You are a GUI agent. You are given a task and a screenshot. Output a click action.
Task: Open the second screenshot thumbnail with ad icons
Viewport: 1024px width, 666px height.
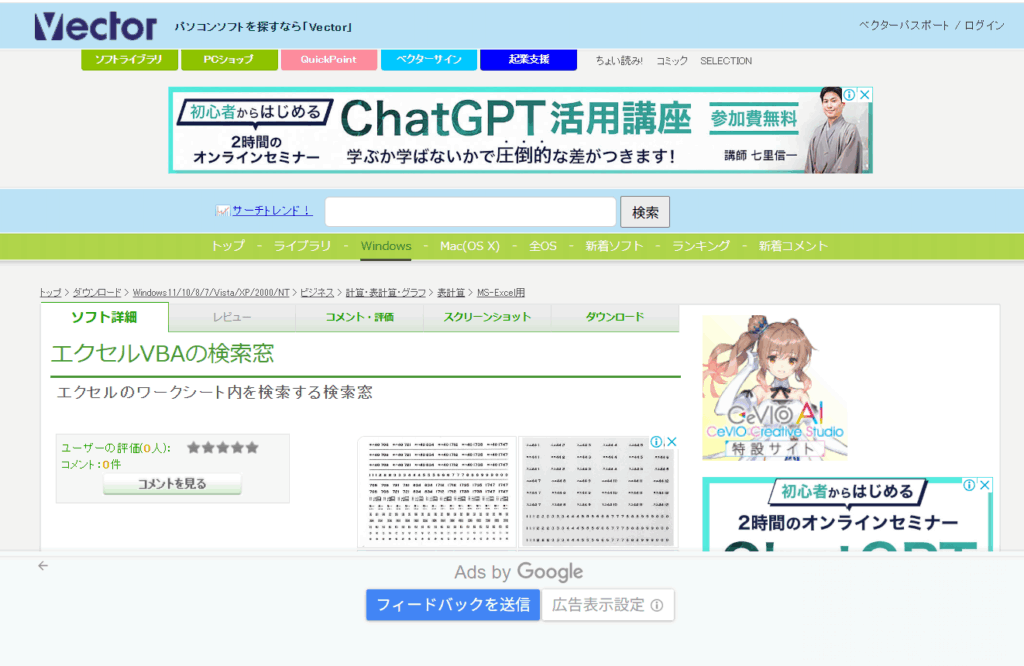click(598, 492)
